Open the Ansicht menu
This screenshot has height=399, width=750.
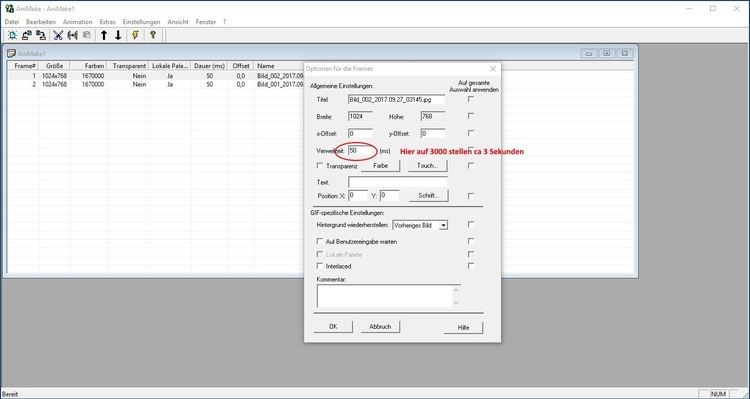[178, 22]
